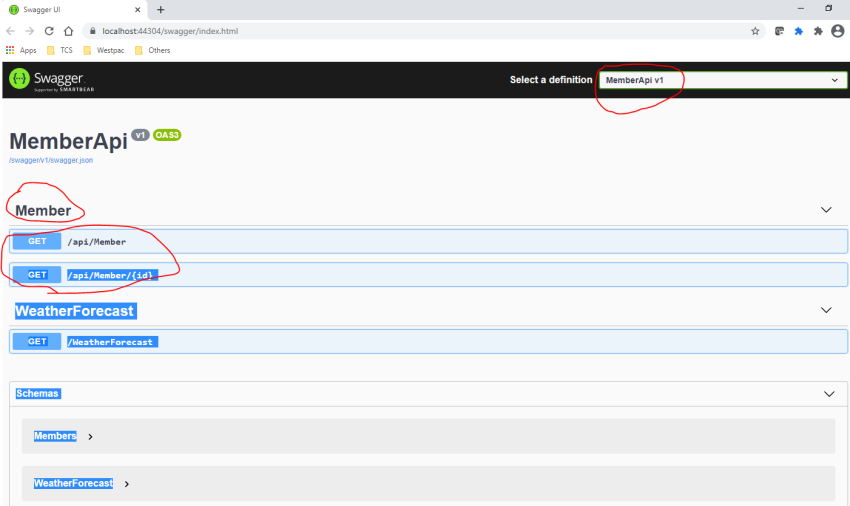Click the Member section heading
The width and height of the screenshot is (850, 506).
click(43, 210)
